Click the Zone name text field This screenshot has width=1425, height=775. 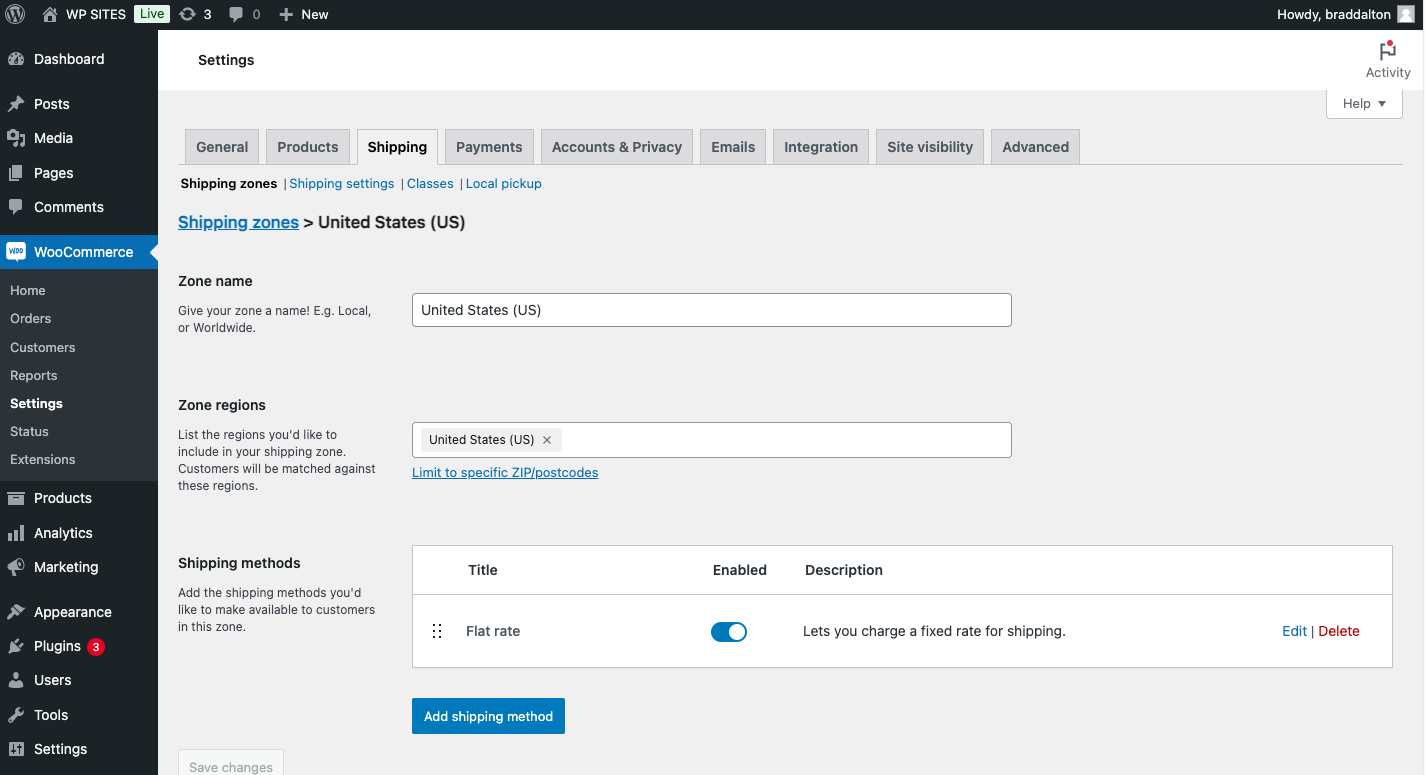click(x=711, y=310)
